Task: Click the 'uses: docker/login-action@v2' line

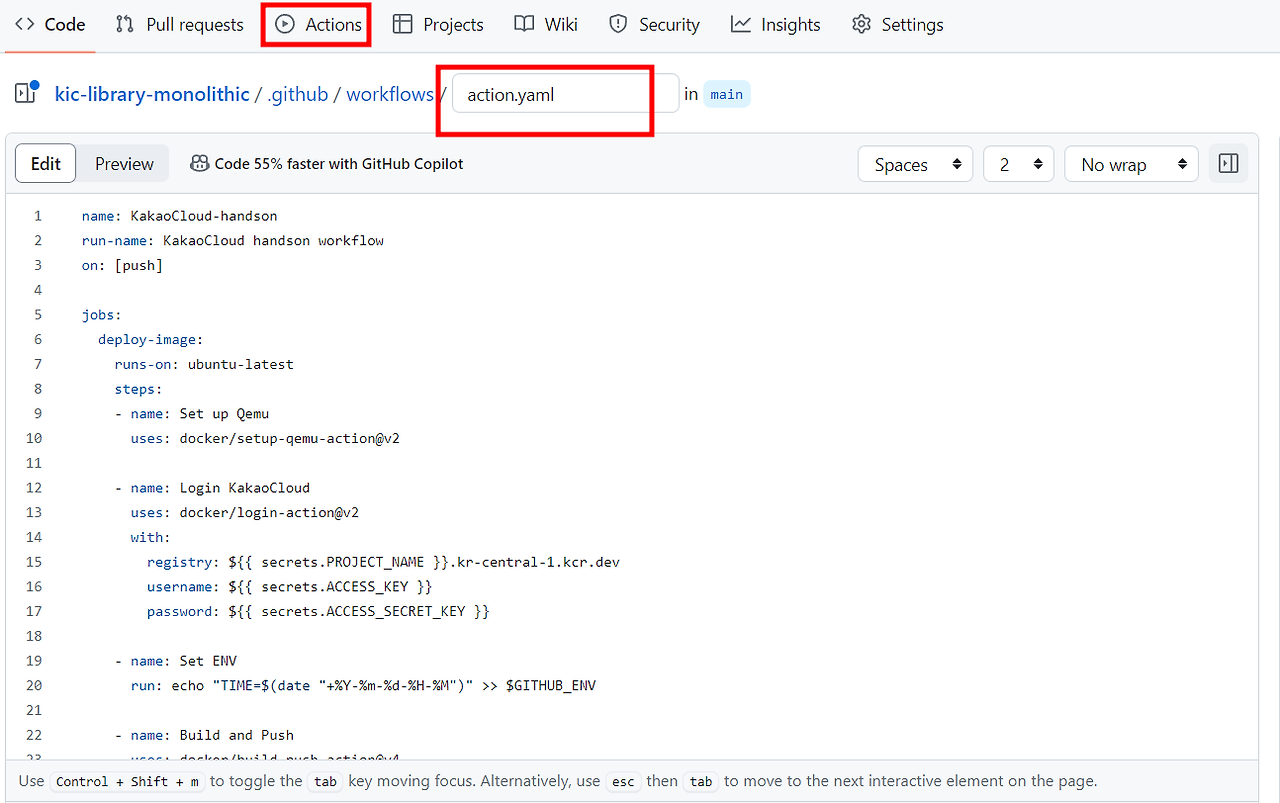Action: click(x=245, y=513)
